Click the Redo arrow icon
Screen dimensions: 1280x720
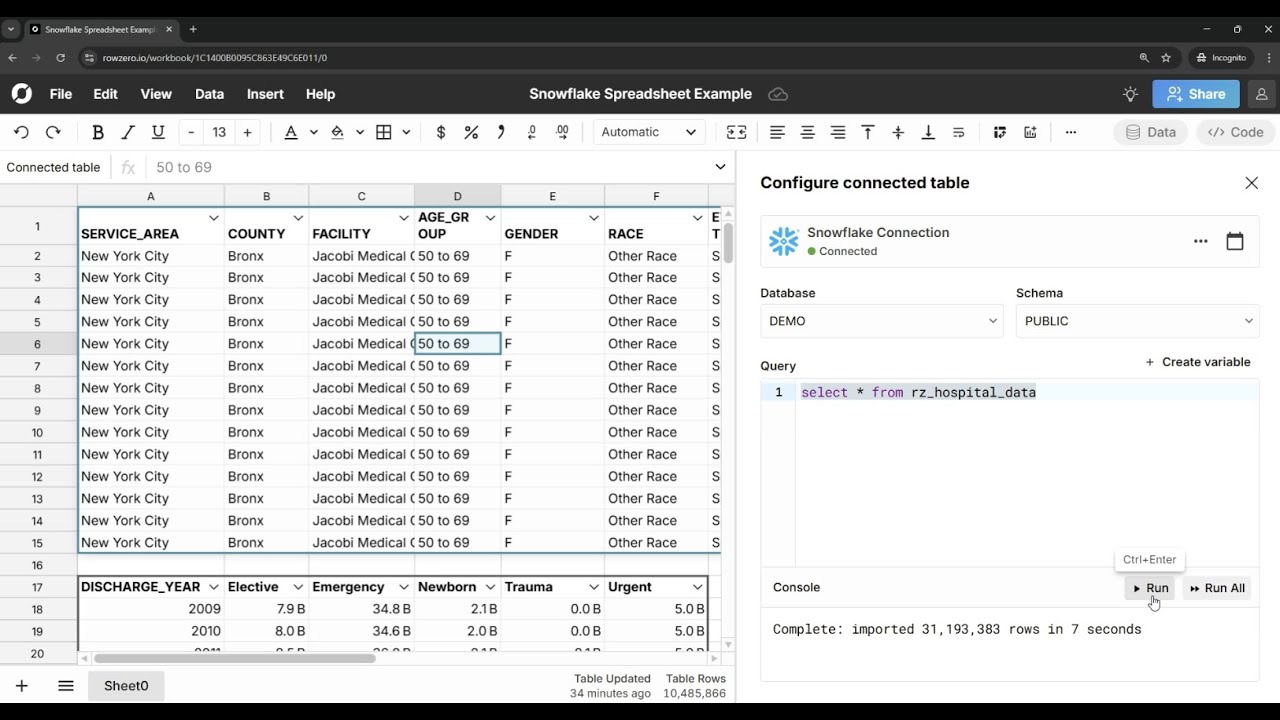click(x=53, y=132)
